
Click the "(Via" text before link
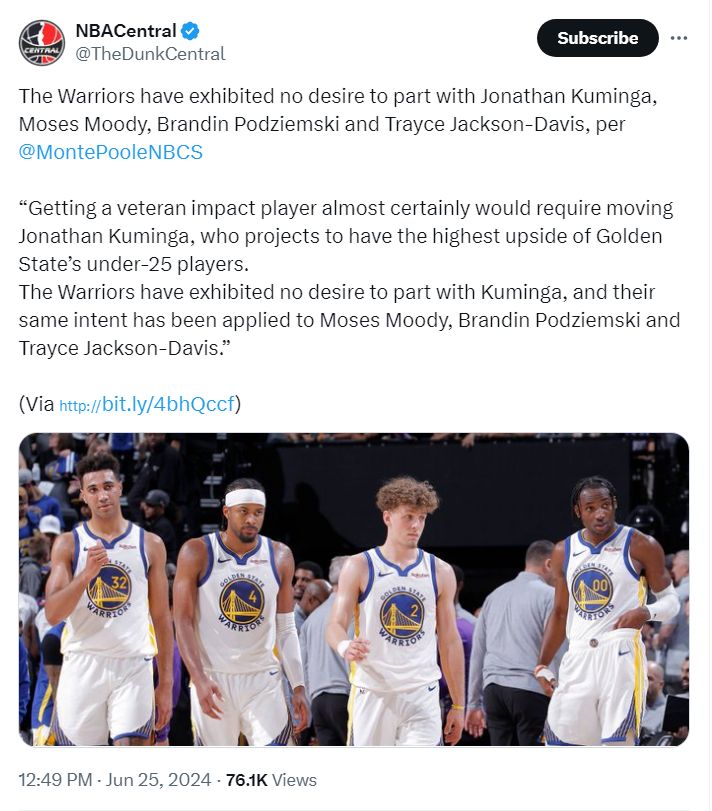pos(36,404)
